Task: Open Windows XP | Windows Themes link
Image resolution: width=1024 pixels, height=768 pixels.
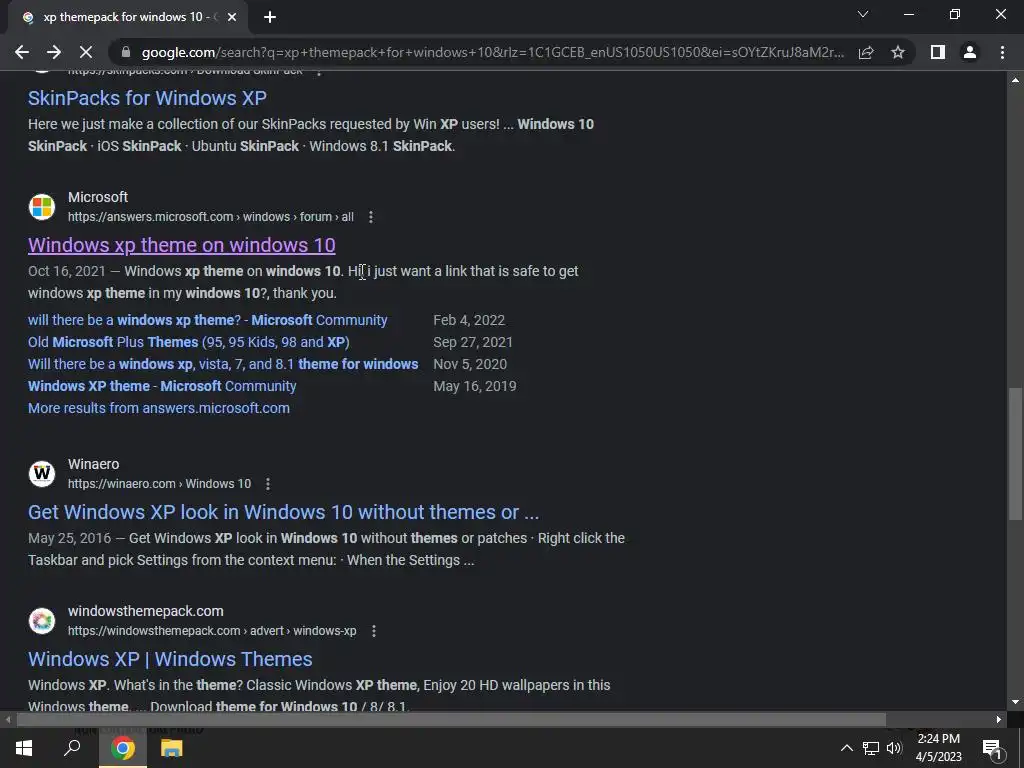Action: [170, 659]
